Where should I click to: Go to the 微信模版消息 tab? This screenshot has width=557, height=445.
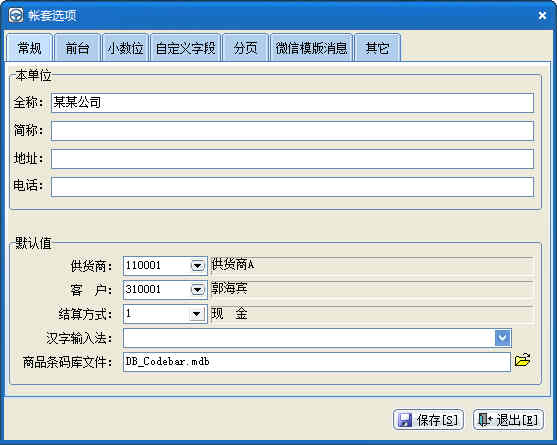coord(311,48)
